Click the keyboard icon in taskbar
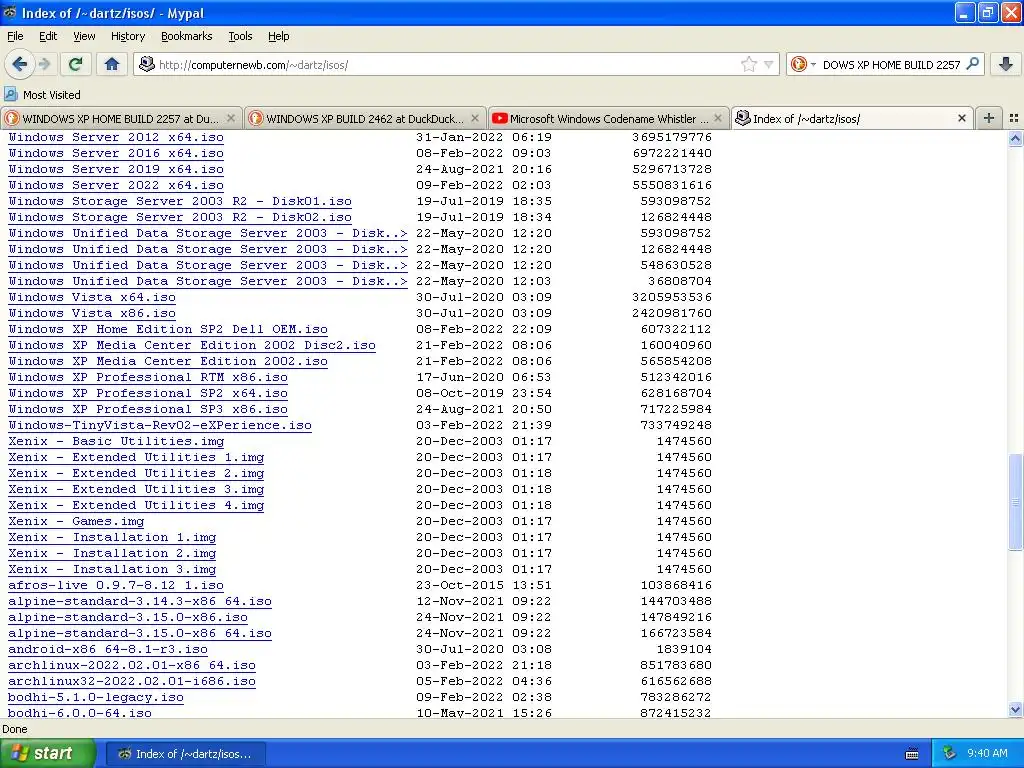 [x=912, y=754]
